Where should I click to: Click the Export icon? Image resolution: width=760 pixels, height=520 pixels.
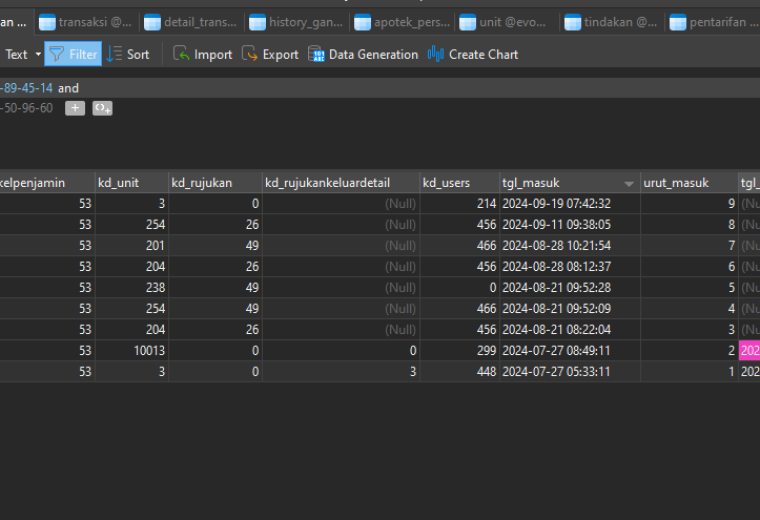[x=249, y=54]
